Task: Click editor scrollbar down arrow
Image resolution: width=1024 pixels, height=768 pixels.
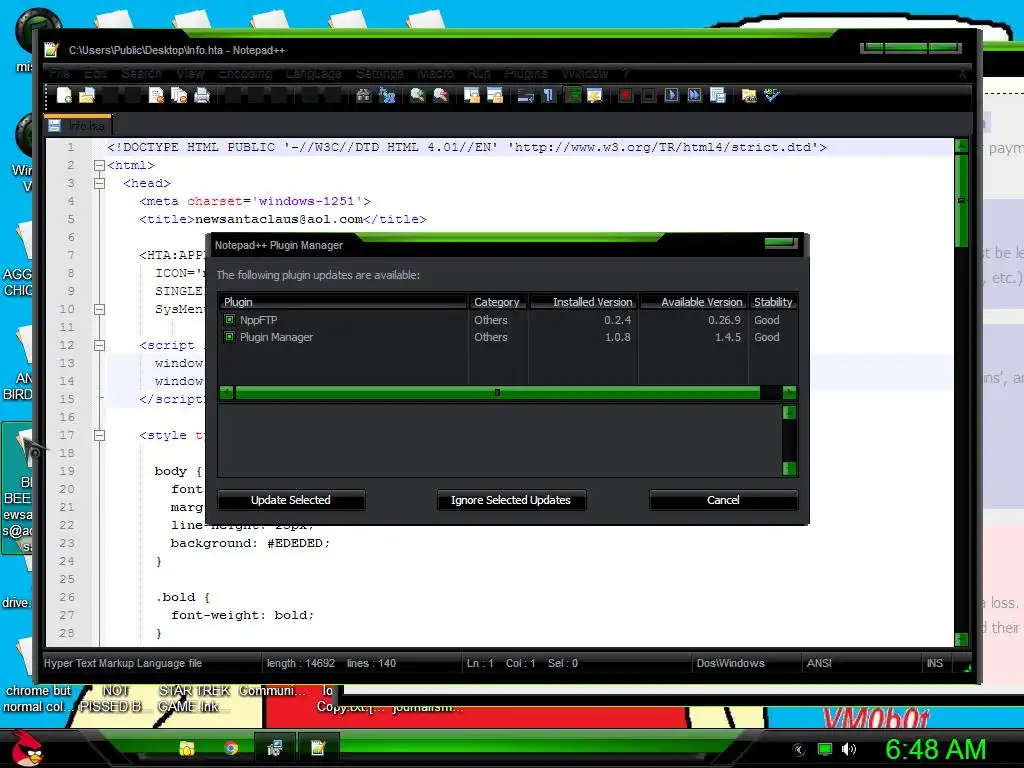Action: [x=961, y=639]
